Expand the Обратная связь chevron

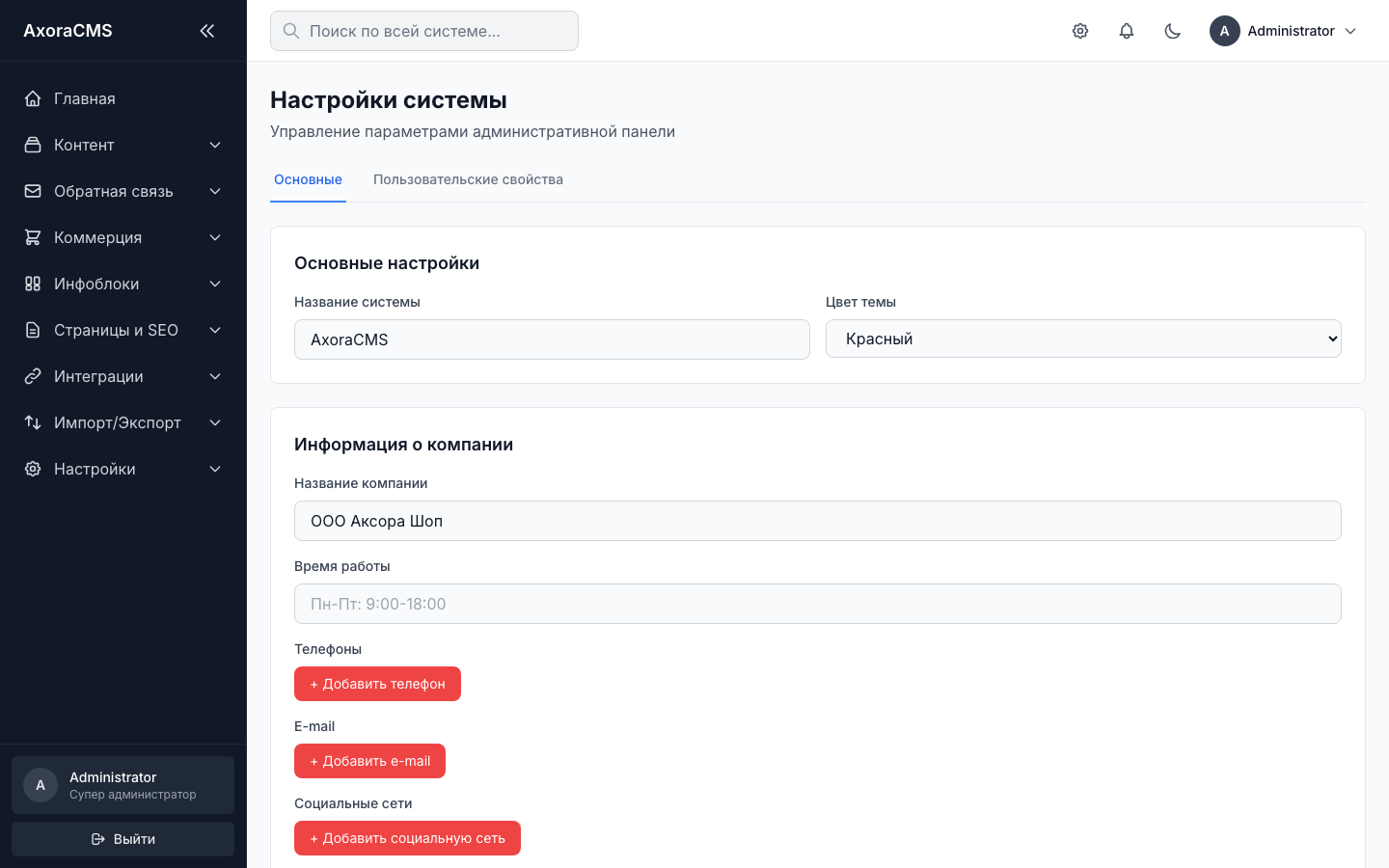click(x=215, y=191)
